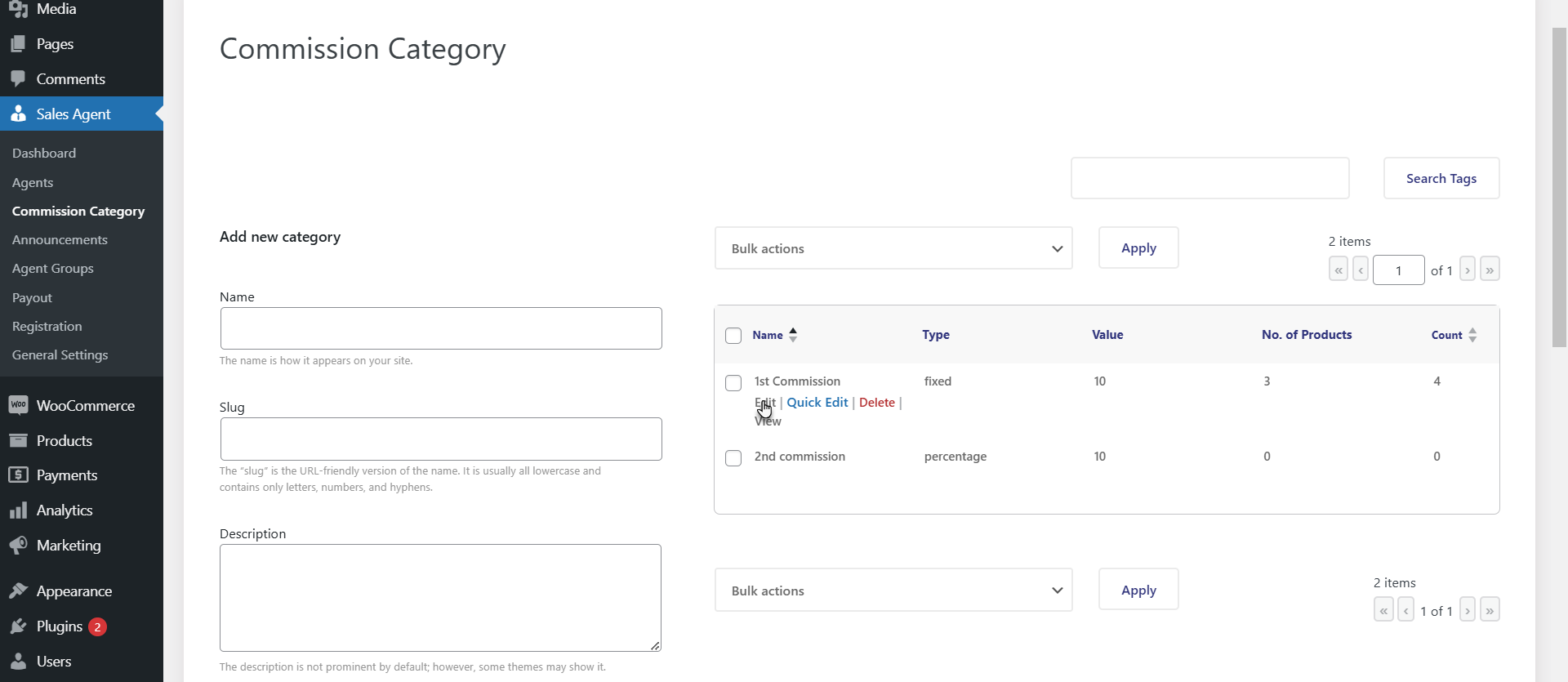Focus the Name input field
Image resolution: width=1568 pixels, height=682 pixels.
click(x=441, y=328)
